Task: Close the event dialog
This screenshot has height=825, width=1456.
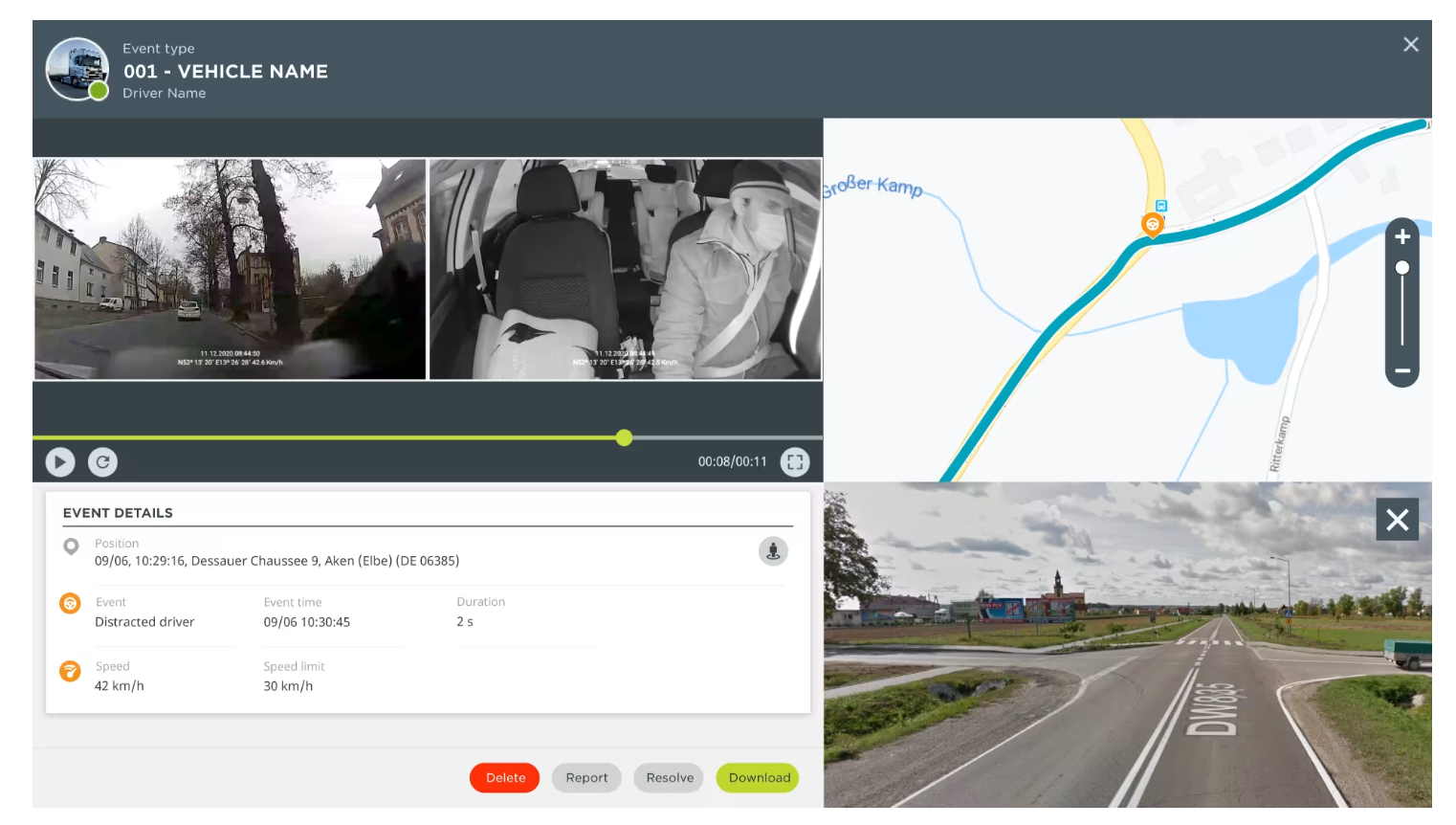Action: (1410, 45)
